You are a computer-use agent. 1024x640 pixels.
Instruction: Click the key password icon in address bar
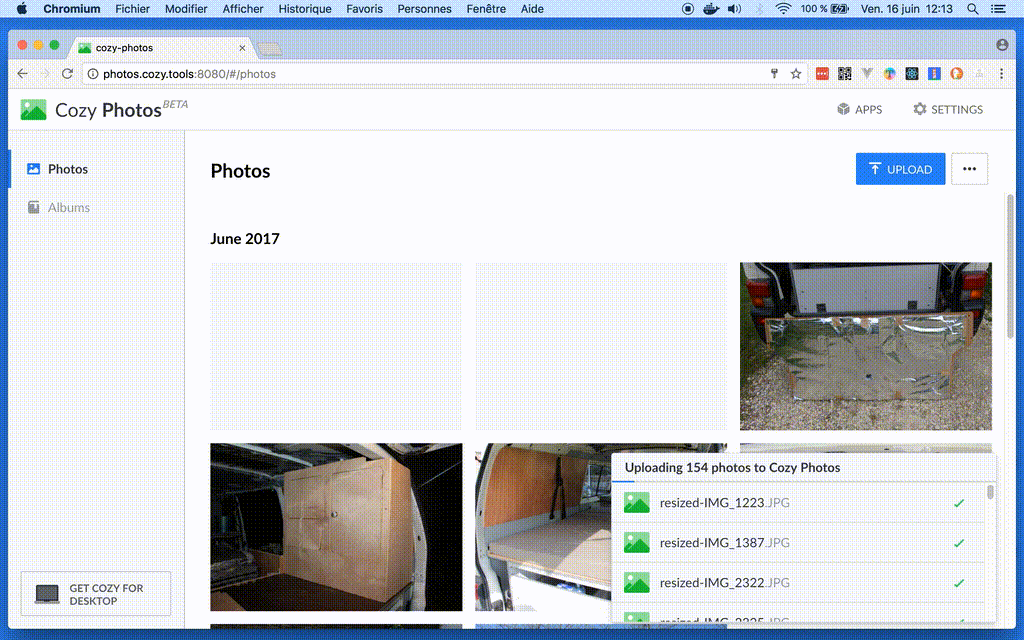tap(775, 74)
